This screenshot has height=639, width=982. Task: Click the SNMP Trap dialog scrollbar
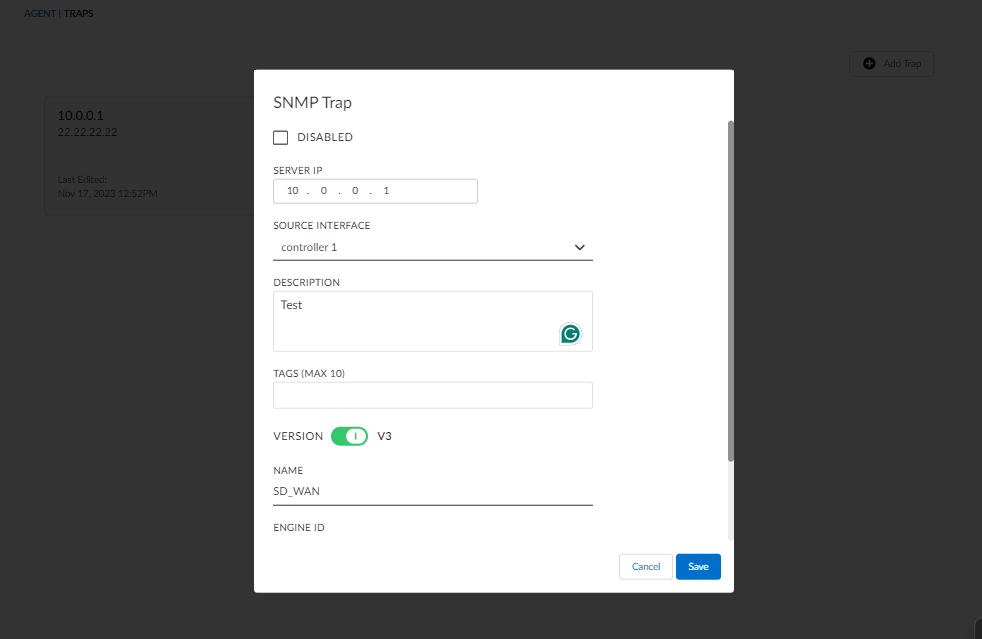click(x=731, y=290)
